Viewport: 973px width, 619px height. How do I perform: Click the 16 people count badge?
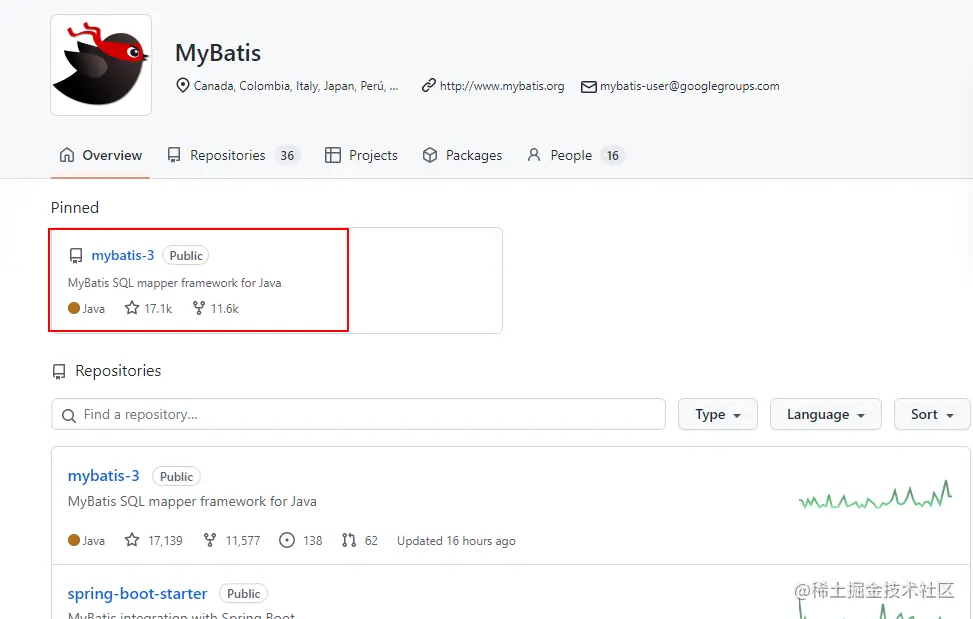[x=613, y=155]
